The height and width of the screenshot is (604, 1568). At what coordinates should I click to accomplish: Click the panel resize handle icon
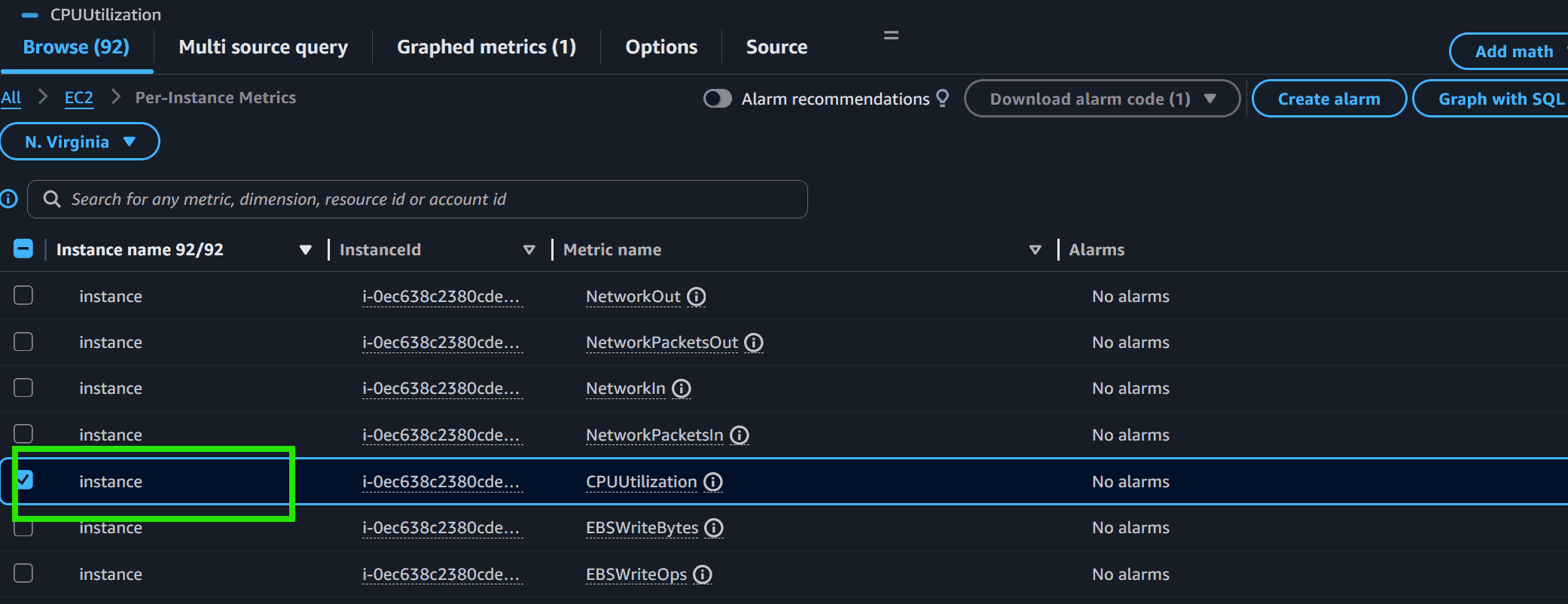point(891,35)
